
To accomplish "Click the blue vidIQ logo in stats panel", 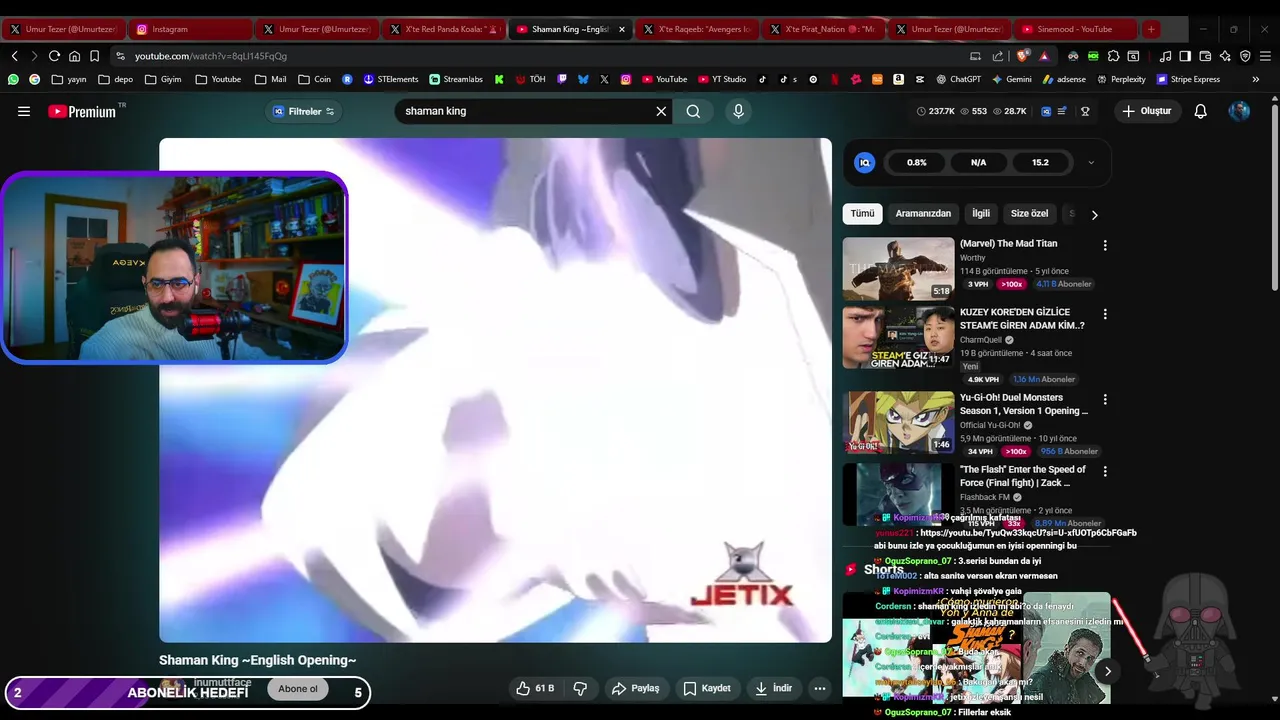I will click(x=865, y=162).
